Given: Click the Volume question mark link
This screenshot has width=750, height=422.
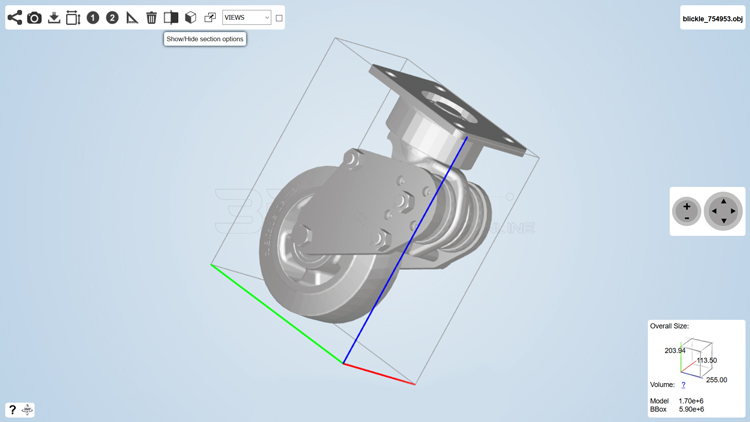Looking at the screenshot, I should click(x=683, y=385).
